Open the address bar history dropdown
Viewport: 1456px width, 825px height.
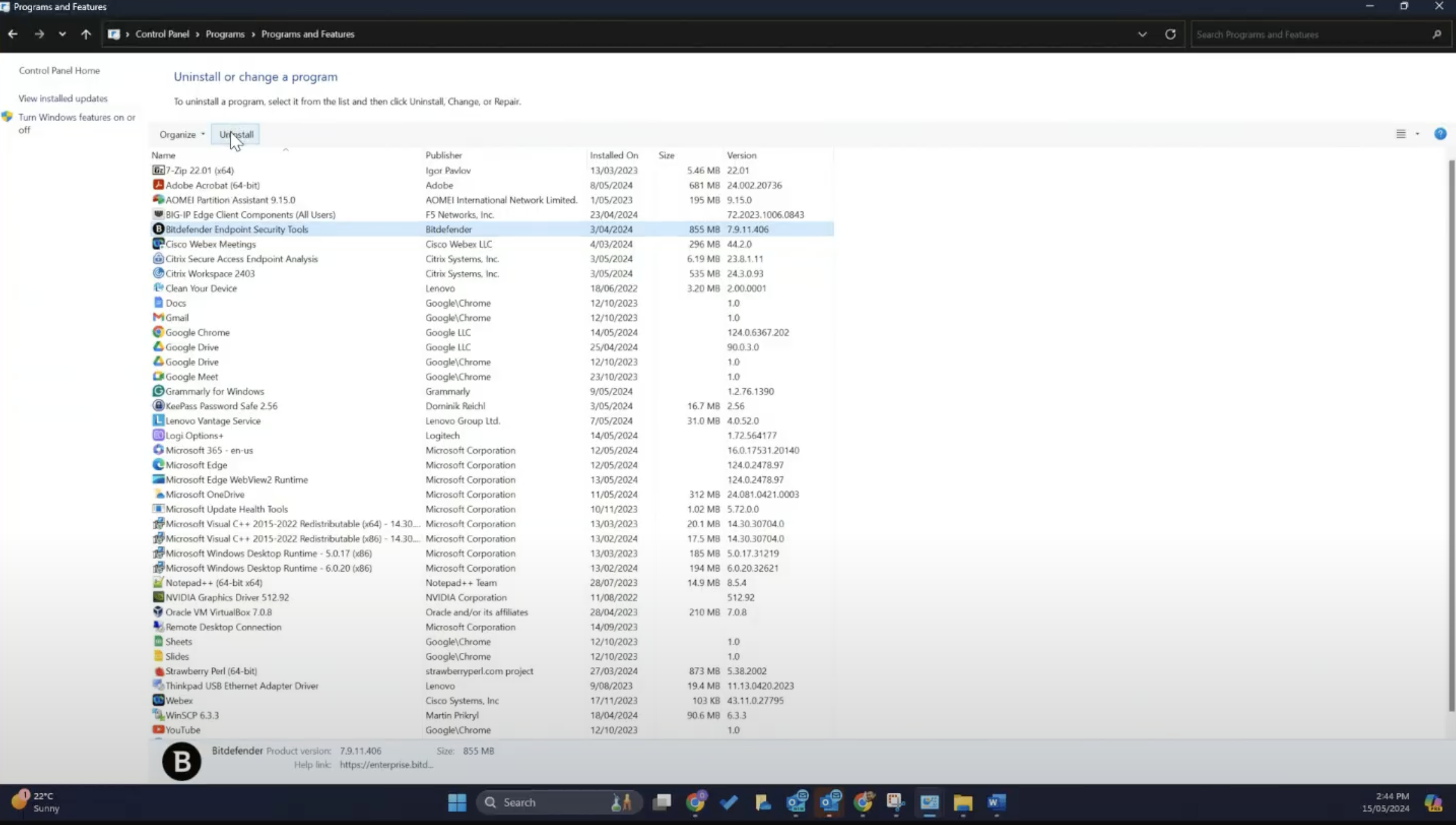point(1142,34)
